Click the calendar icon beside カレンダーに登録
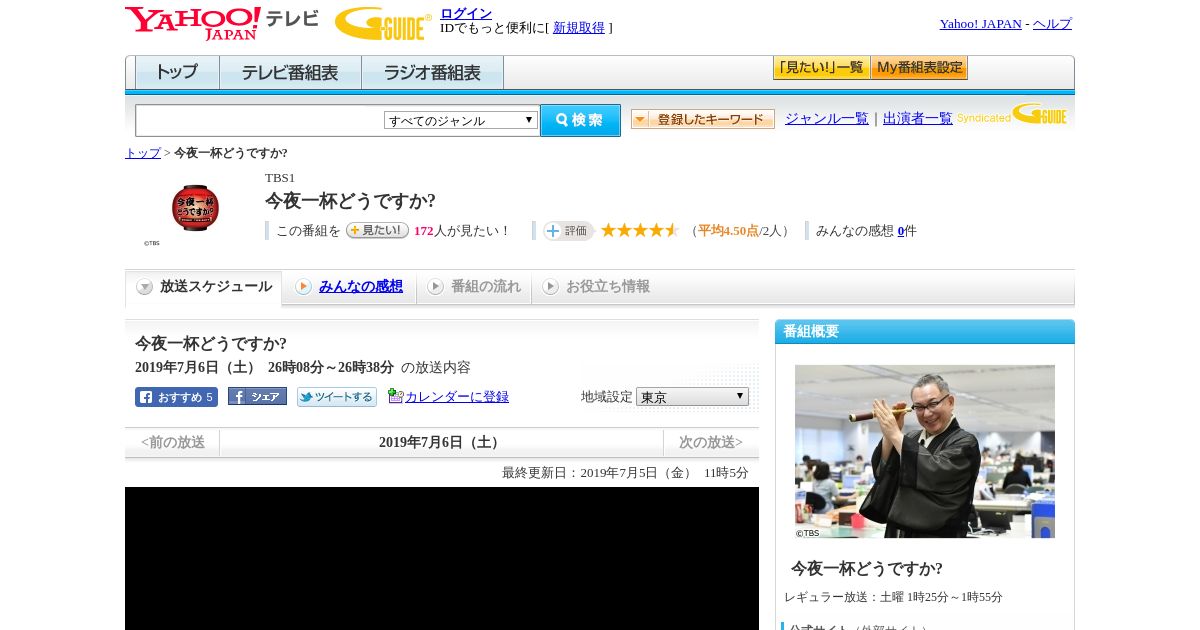 pyautogui.click(x=395, y=396)
